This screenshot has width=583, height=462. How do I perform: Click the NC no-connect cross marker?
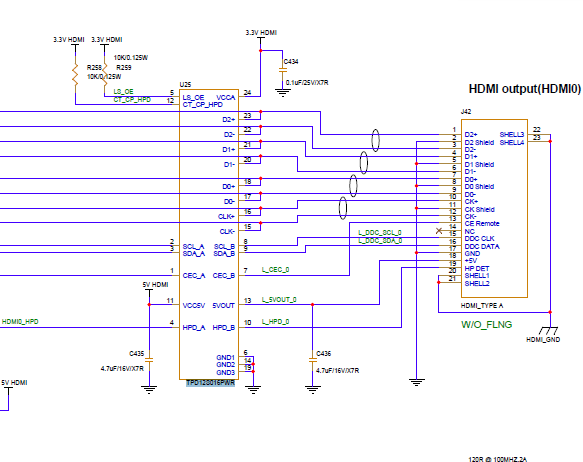coord(439,231)
